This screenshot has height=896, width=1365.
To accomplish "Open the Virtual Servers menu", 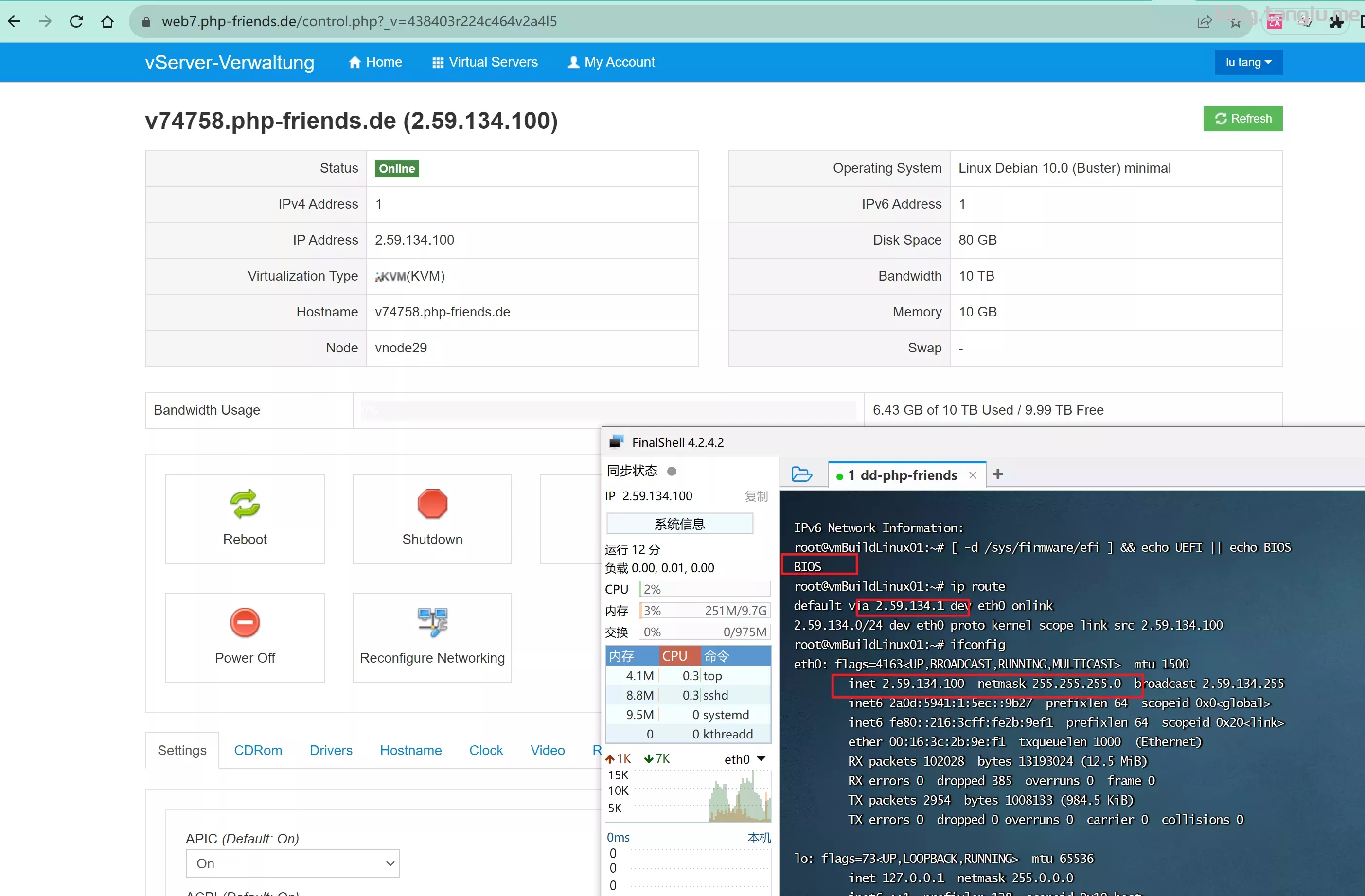I will tap(485, 62).
